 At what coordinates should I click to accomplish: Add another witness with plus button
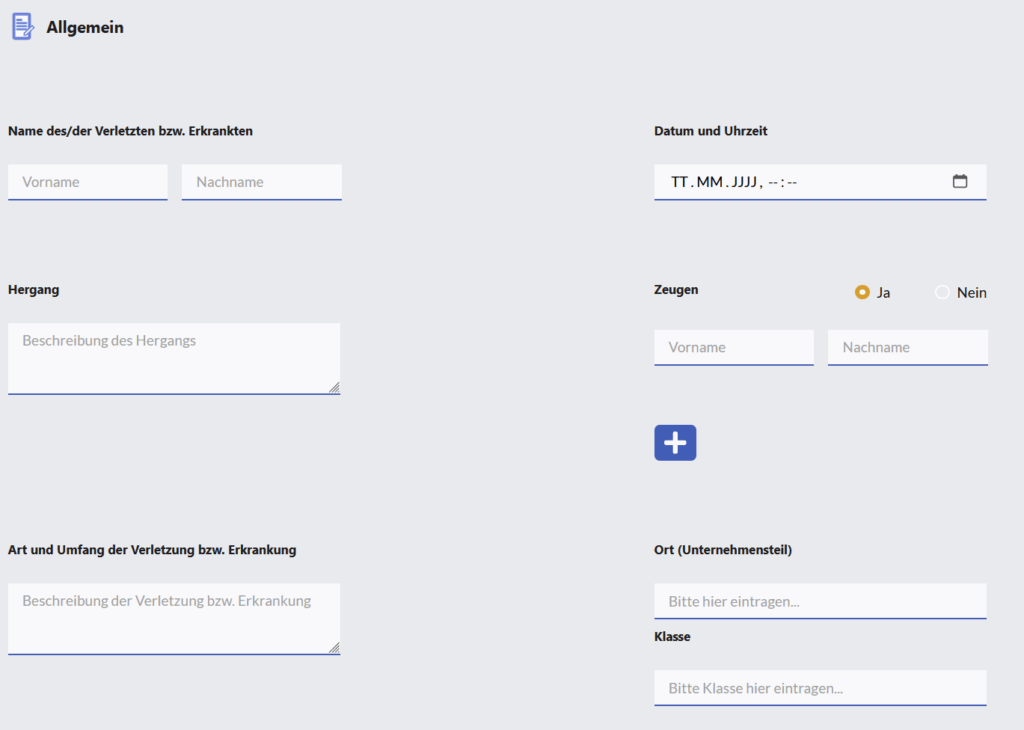pos(675,443)
